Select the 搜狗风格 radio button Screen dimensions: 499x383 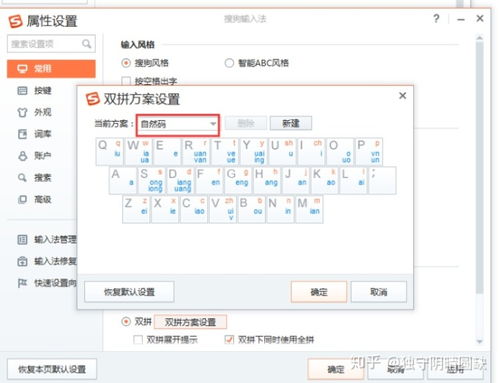126,63
